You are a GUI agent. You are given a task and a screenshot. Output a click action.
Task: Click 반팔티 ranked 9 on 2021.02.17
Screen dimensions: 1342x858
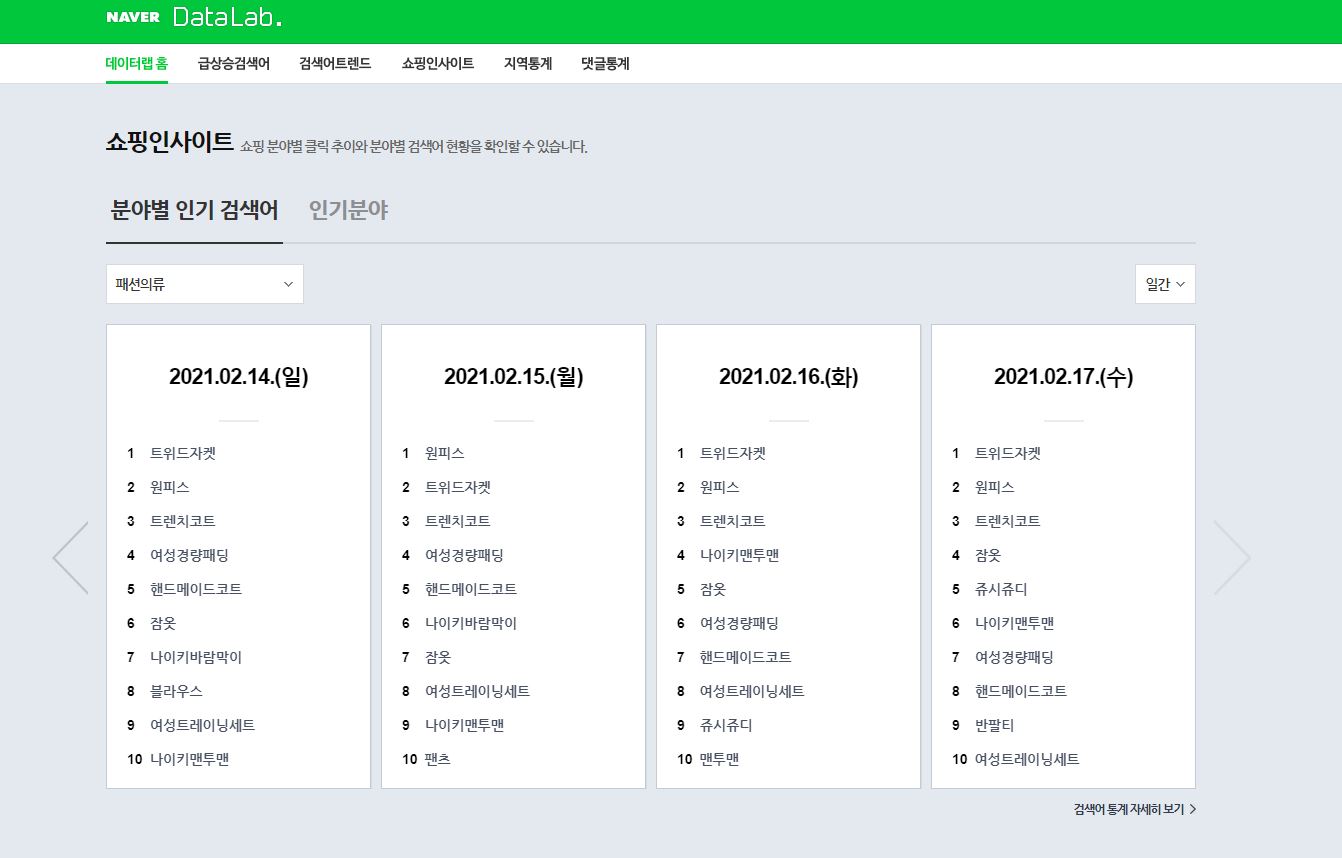[x=995, y=725]
